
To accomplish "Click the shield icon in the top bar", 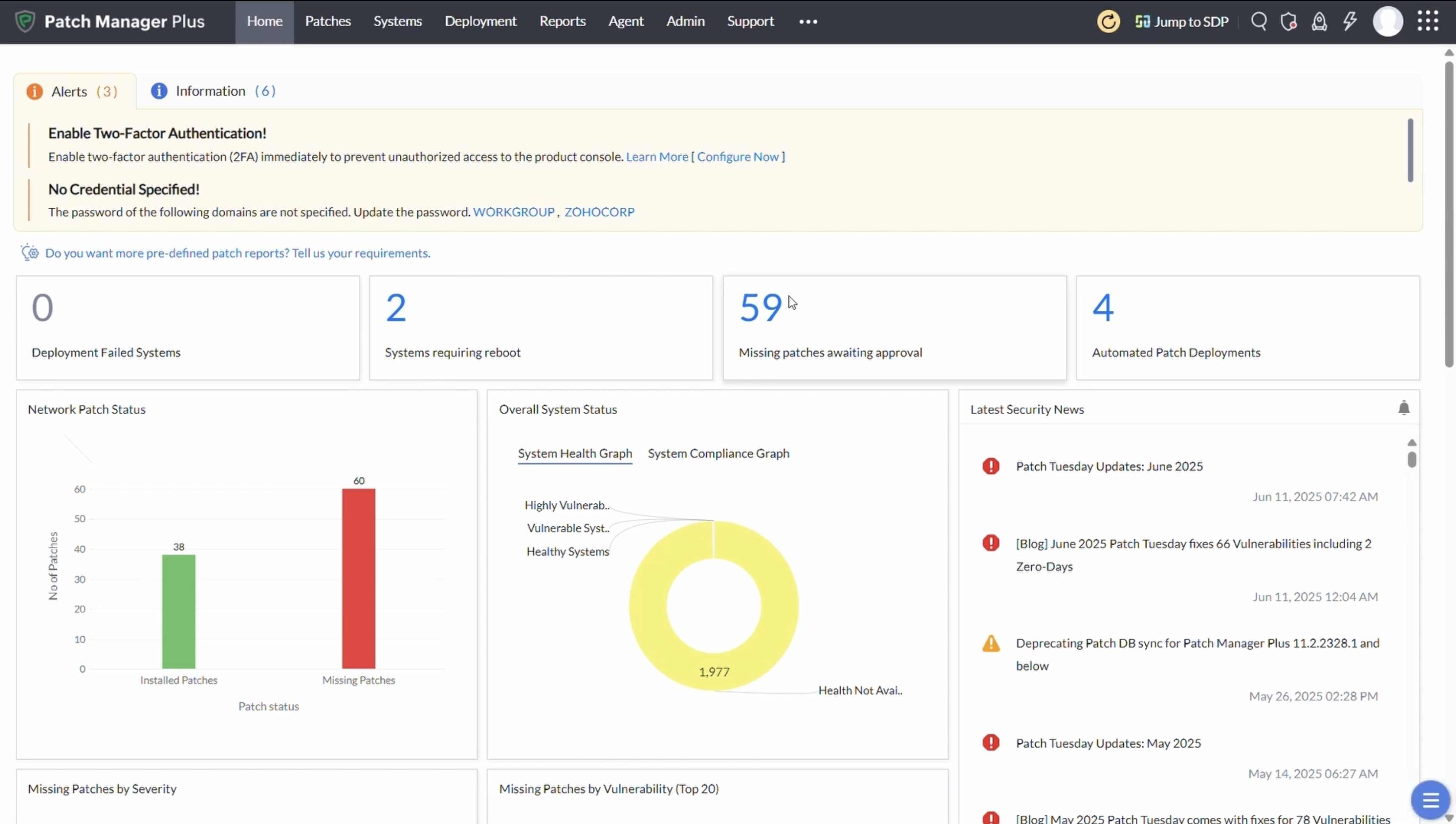I will [1289, 22].
